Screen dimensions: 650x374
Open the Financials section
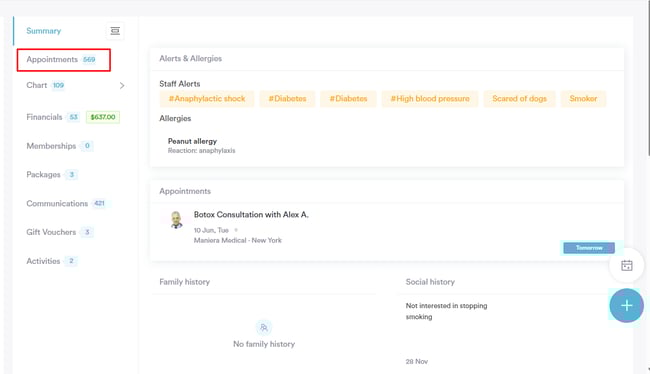(x=44, y=117)
